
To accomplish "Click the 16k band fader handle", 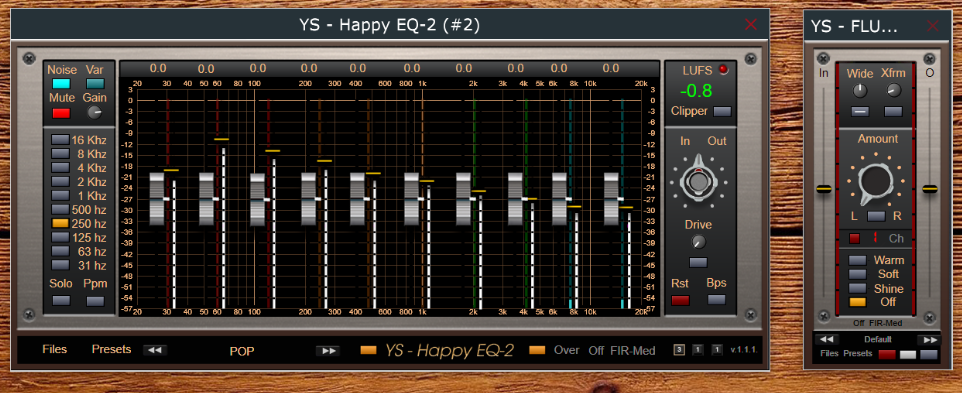I will (612, 199).
